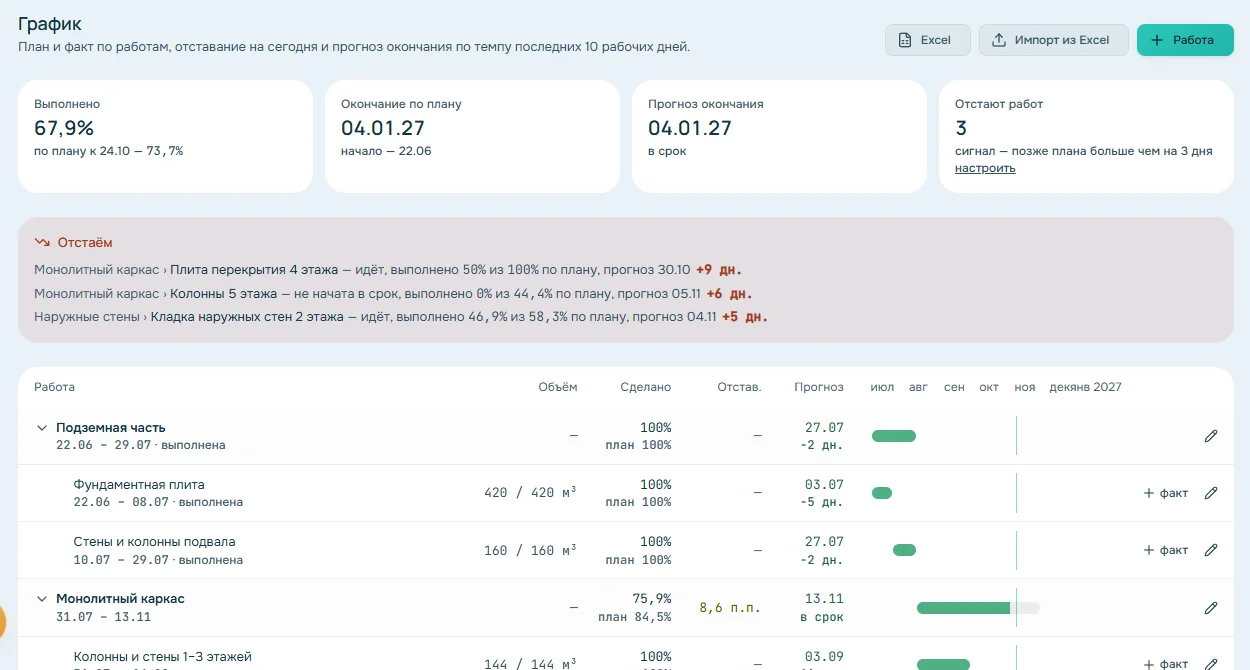Click the ноя month label
The height and width of the screenshot is (670, 1250).
coord(1025,387)
